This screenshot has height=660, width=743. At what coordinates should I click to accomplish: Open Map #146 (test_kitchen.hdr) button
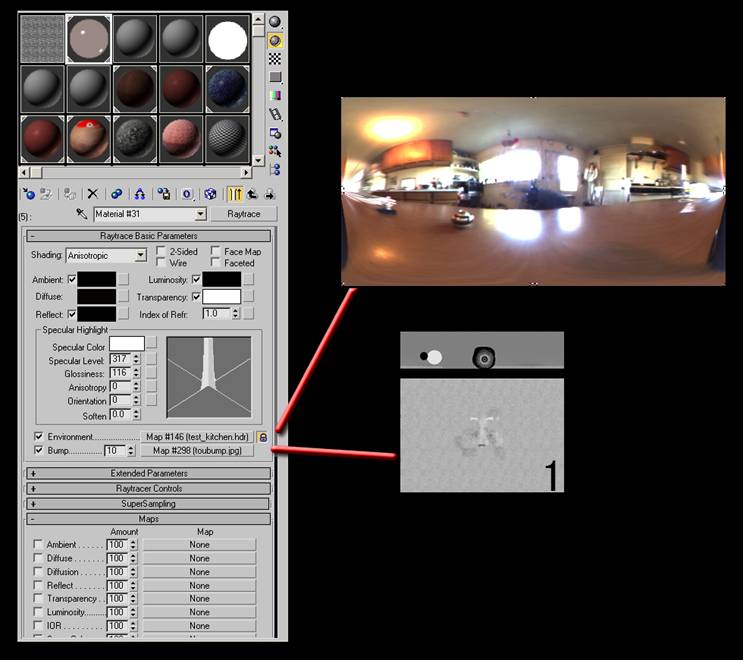(x=196, y=437)
